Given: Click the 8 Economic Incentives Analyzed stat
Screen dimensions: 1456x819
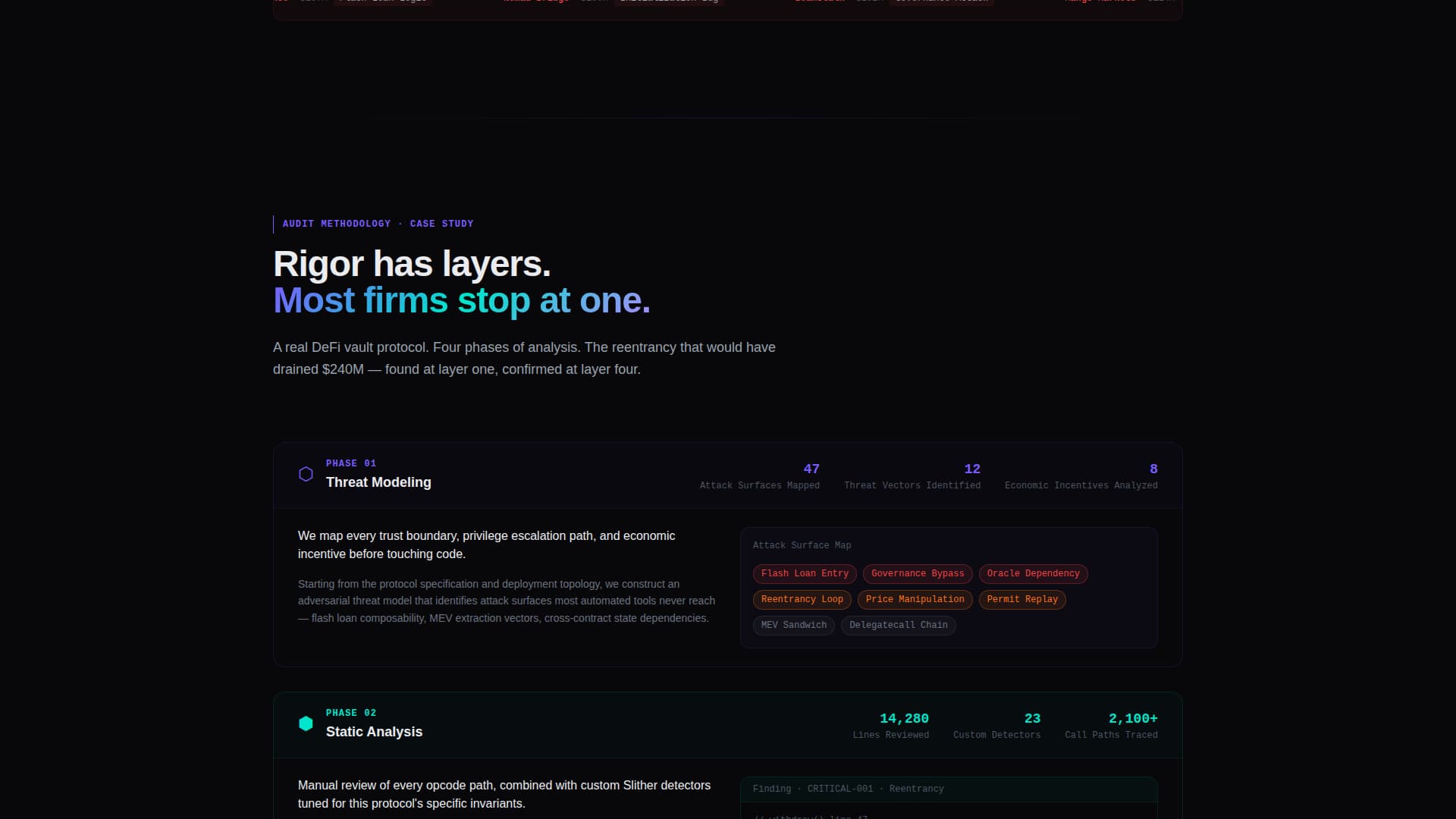Looking at the screenshot, I should pos(1081,476).
